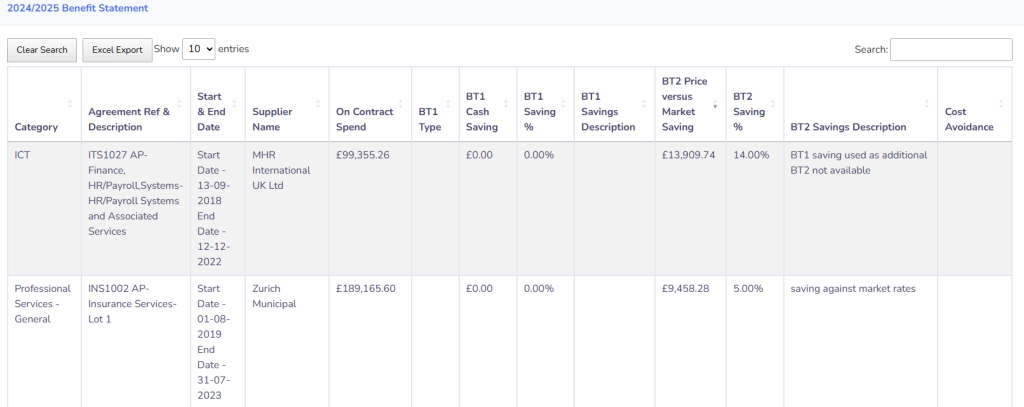Viewport: 1024px width, 407px height.
Task: Click BT1 Savings Description sort icon
Action: coord(644,104)
